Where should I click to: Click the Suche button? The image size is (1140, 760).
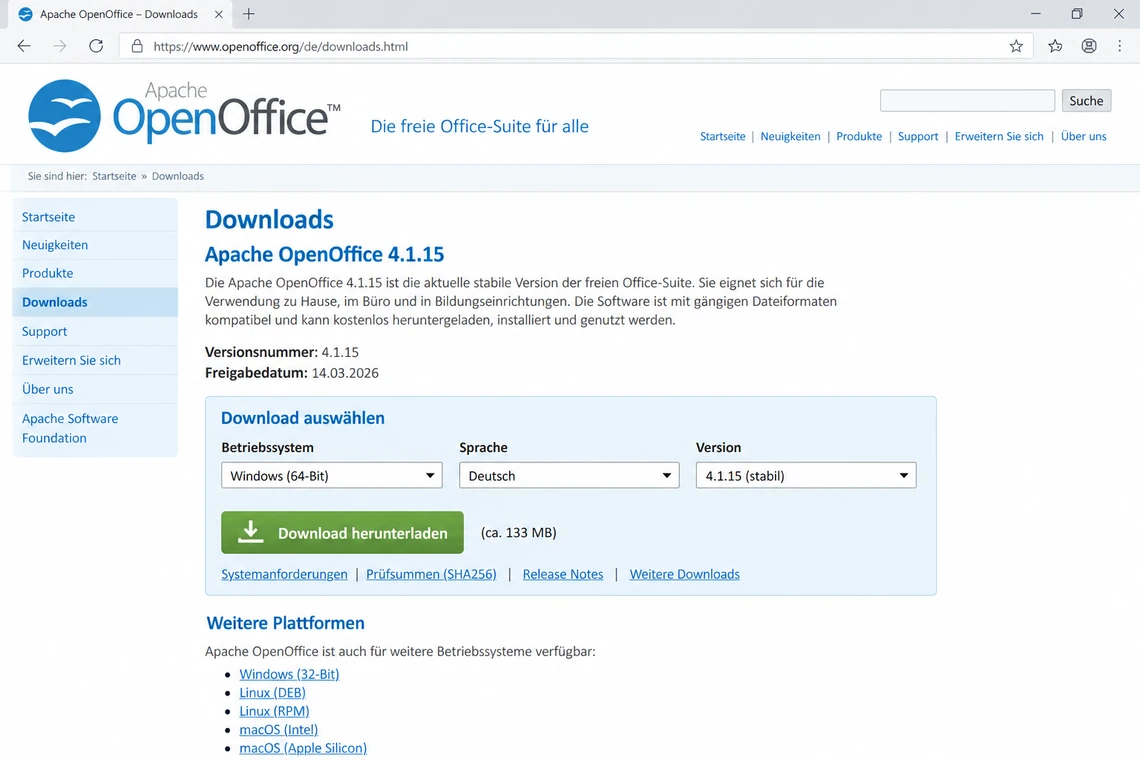pos(1086,100)
